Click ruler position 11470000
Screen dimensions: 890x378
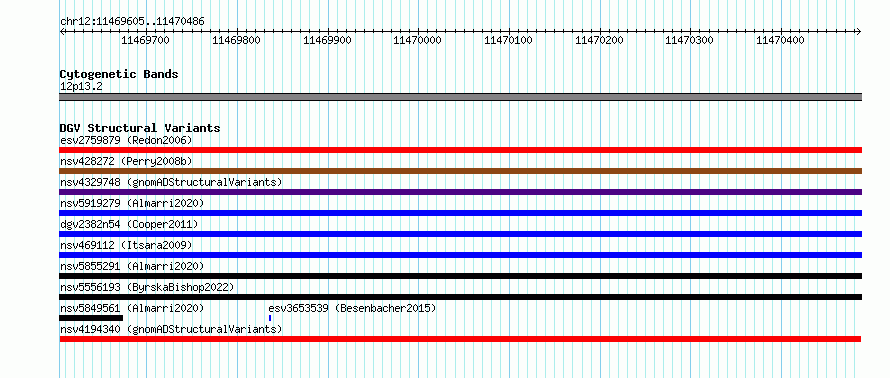(418, 40)
